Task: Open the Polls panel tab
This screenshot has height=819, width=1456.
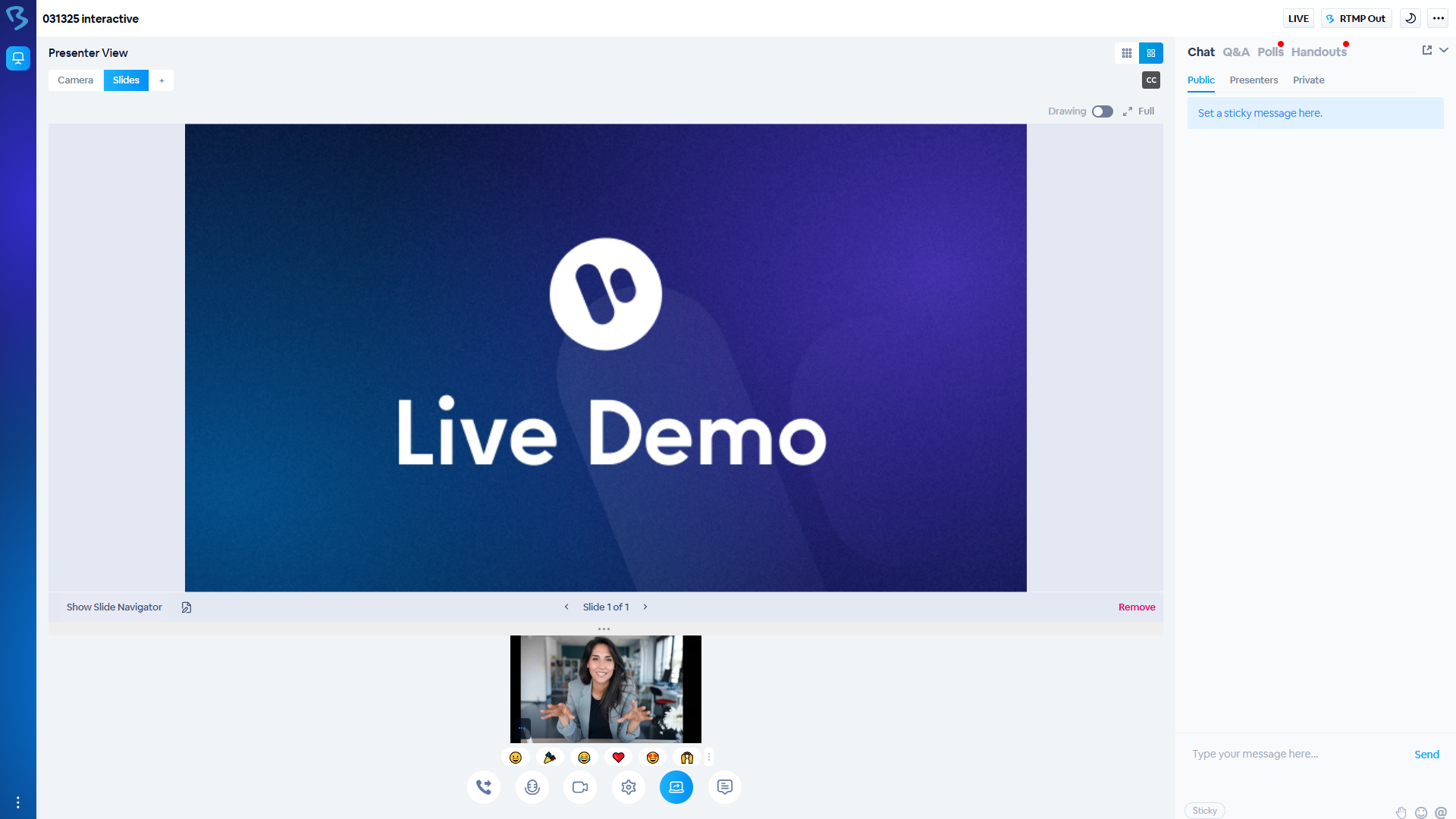Action: coord(1271,52)
